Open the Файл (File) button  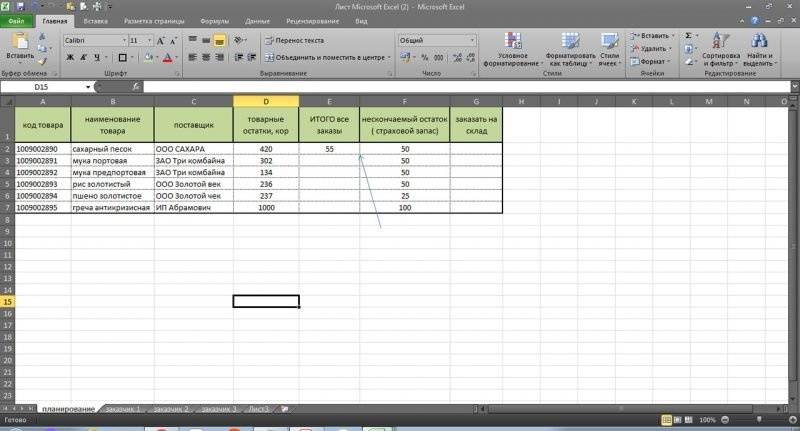coord(17,19)
